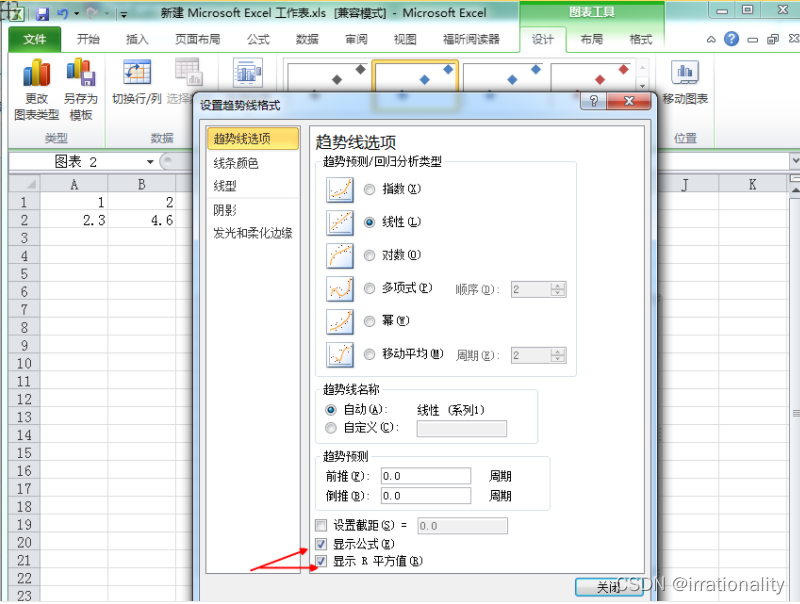Screen dimensions: 800x604
Task: Expand the Undo history dropdown arrow
Action: coord(77,14)
